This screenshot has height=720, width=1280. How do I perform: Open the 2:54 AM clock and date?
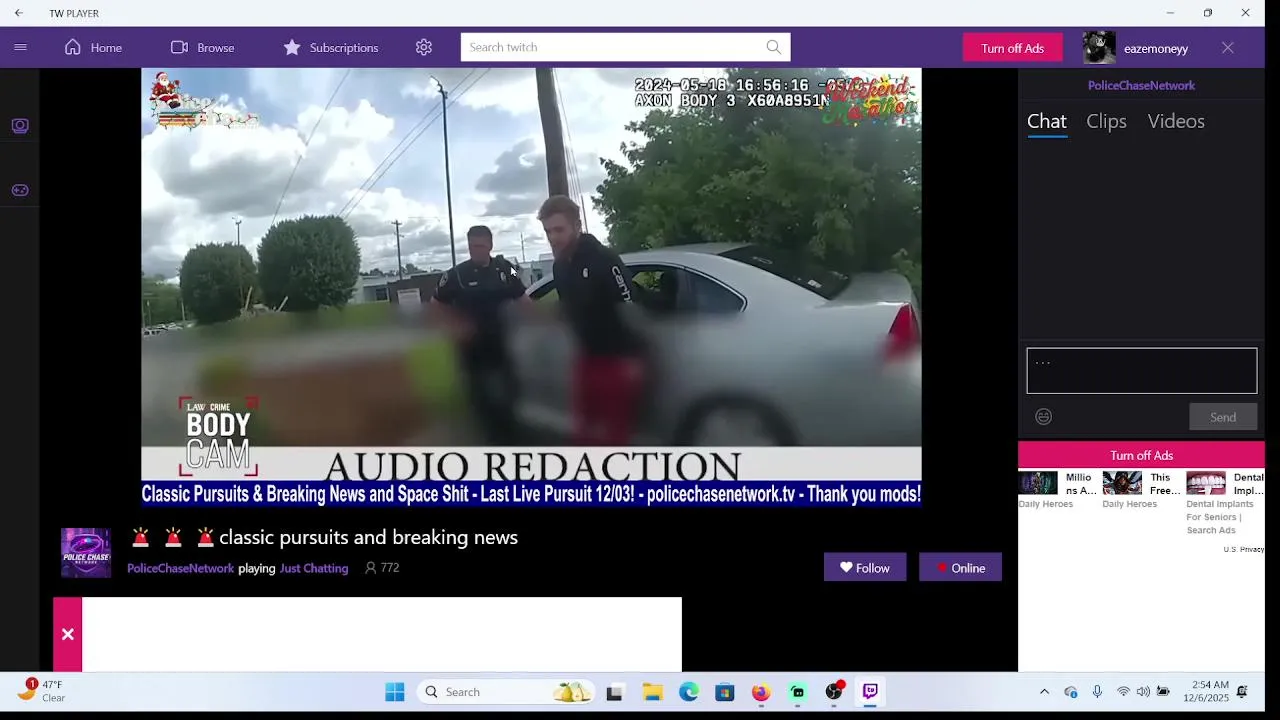(x=1205, y=692)
